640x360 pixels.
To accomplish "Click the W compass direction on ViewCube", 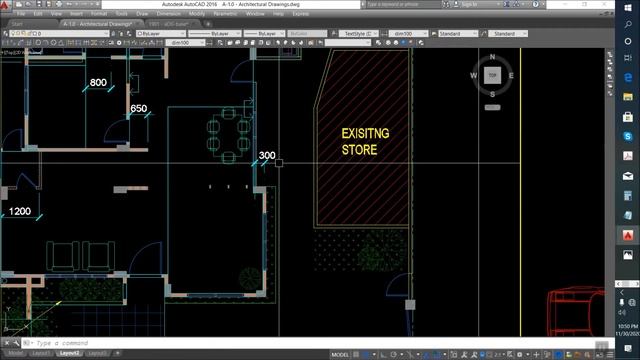I will point(473,76).
